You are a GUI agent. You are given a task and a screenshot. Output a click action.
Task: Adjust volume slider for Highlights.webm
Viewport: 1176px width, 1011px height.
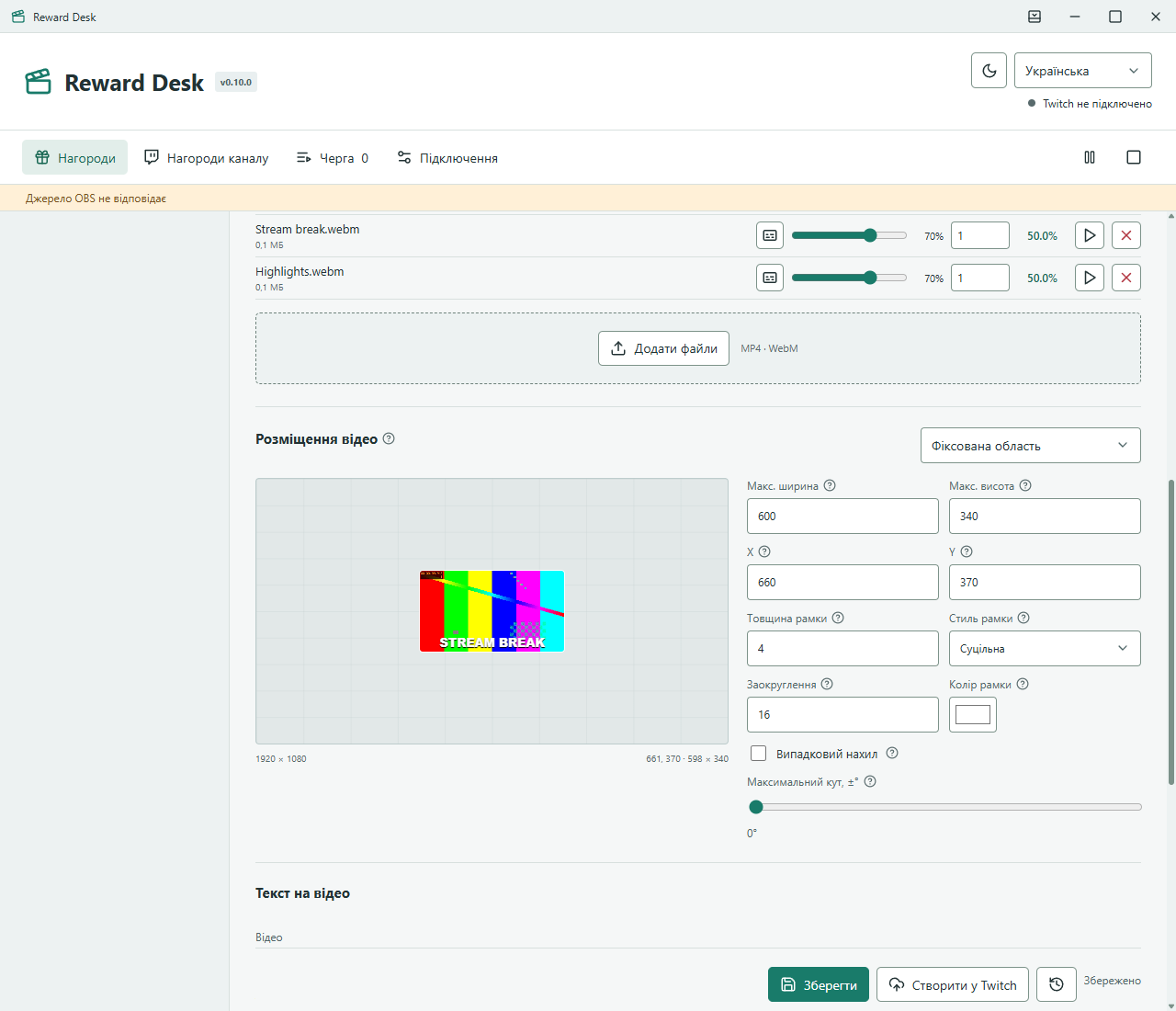849,278
